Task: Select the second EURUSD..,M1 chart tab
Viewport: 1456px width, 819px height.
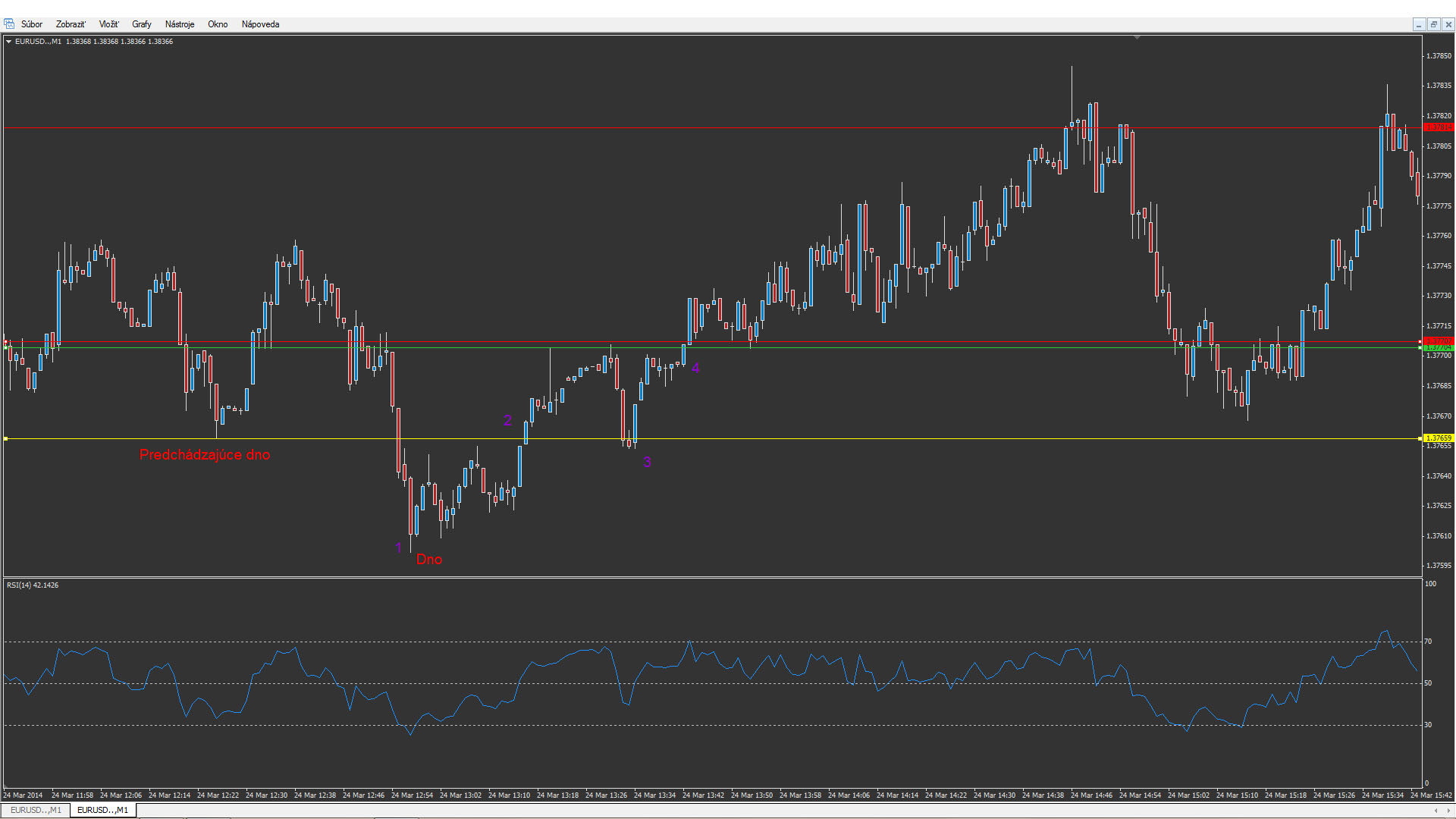Action: tap(102, 810)
